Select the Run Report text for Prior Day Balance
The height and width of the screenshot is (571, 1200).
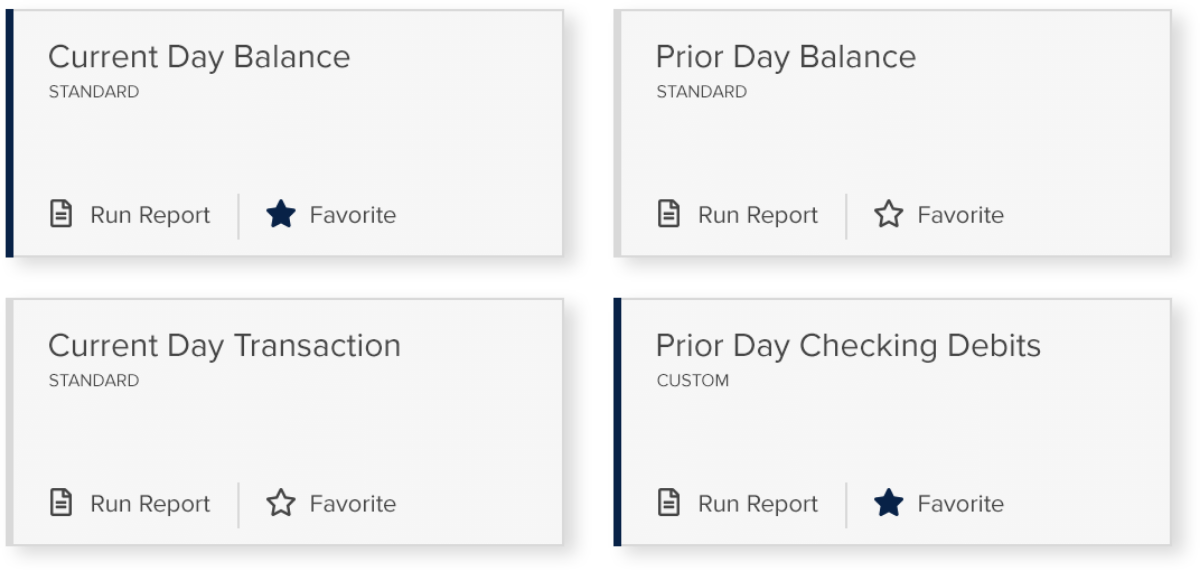coord(758,215)
